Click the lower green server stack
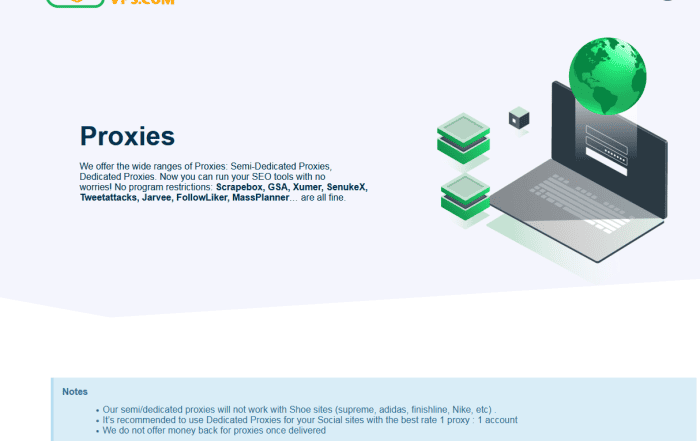This screenshot has width=700, height=441. [463, 194]
